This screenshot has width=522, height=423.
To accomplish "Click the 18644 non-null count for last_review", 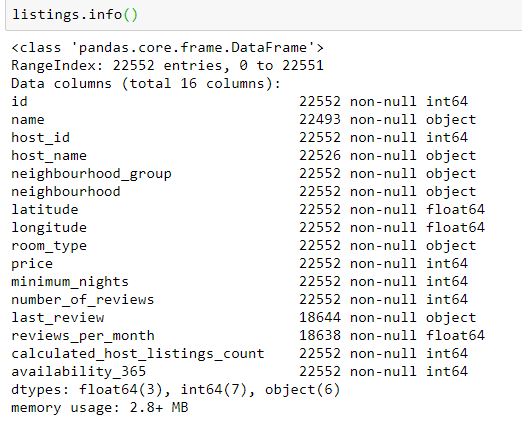I will tap(320, 318).
